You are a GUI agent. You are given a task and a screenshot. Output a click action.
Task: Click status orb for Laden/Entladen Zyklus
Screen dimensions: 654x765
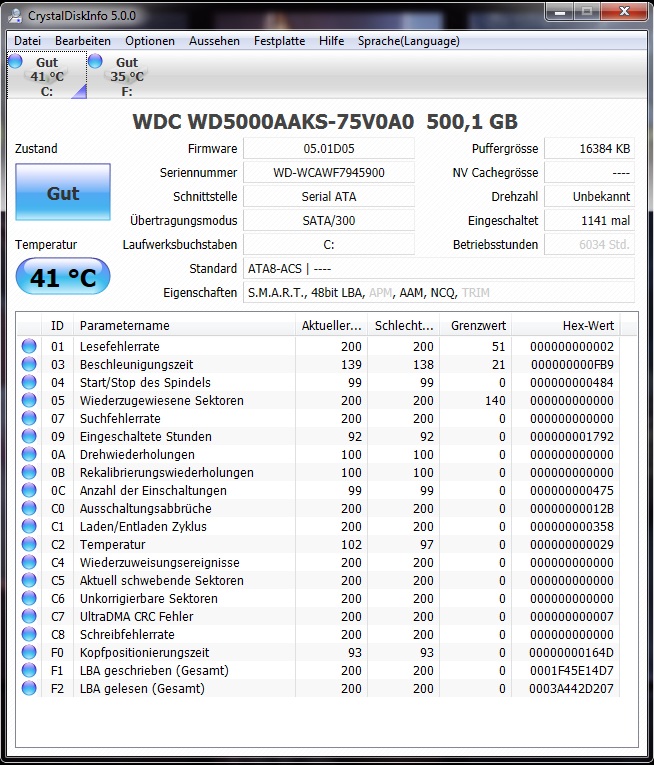coord(29,526)
